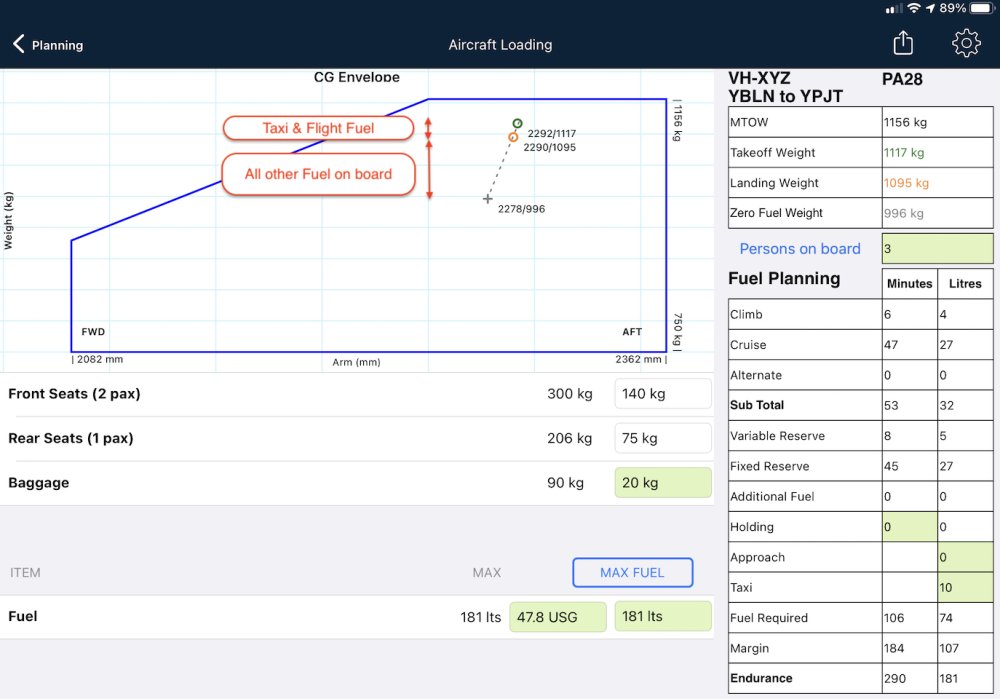Edit Rear Seats weight 75 kg field

coord(663,439)
